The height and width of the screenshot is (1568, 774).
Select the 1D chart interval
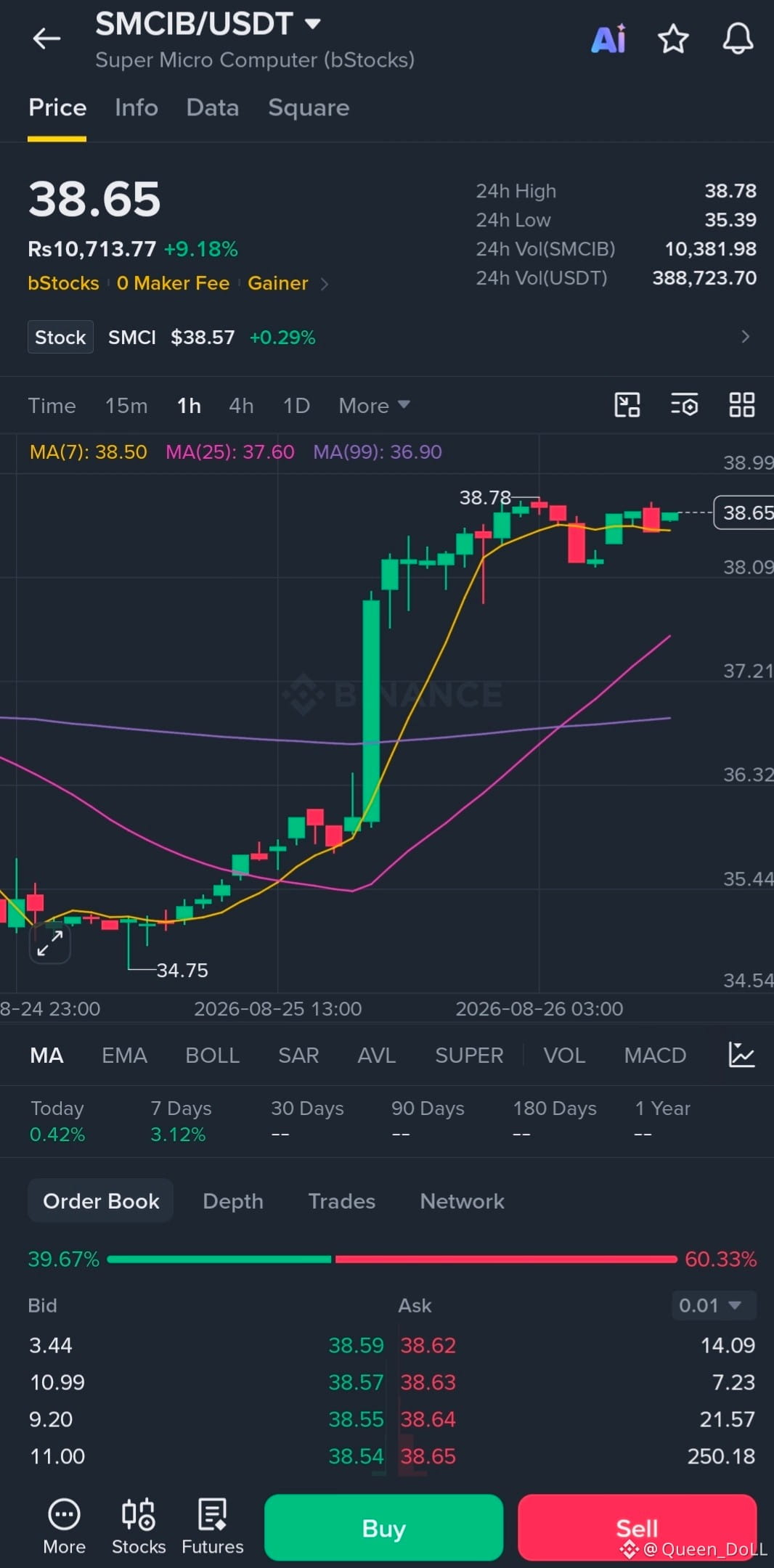click(296, 405)
